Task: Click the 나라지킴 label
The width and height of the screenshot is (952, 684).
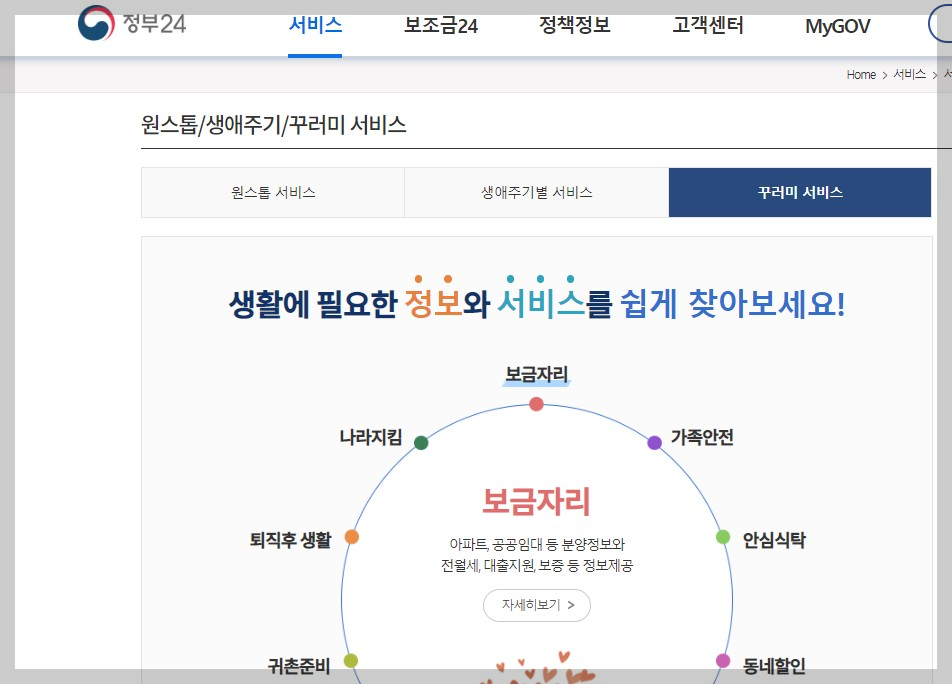Action: tap(371, 437)
